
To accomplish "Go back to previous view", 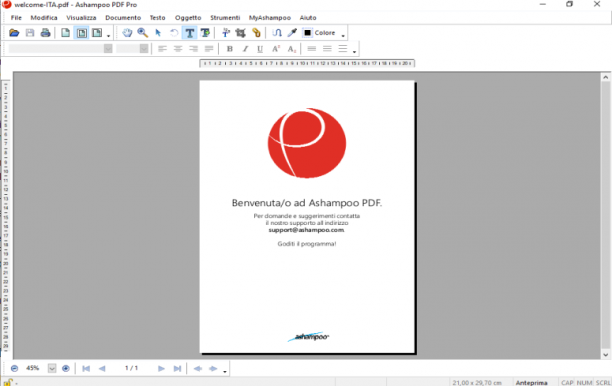I will (x=197, y=368).
